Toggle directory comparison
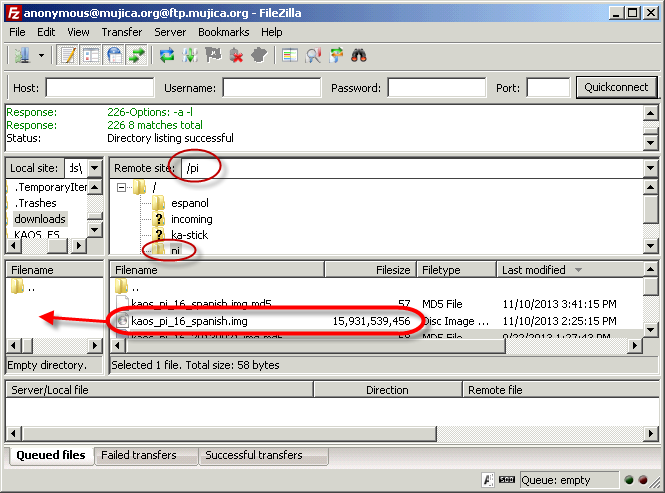Screen dimensions: 665x493 pos(313,56)
